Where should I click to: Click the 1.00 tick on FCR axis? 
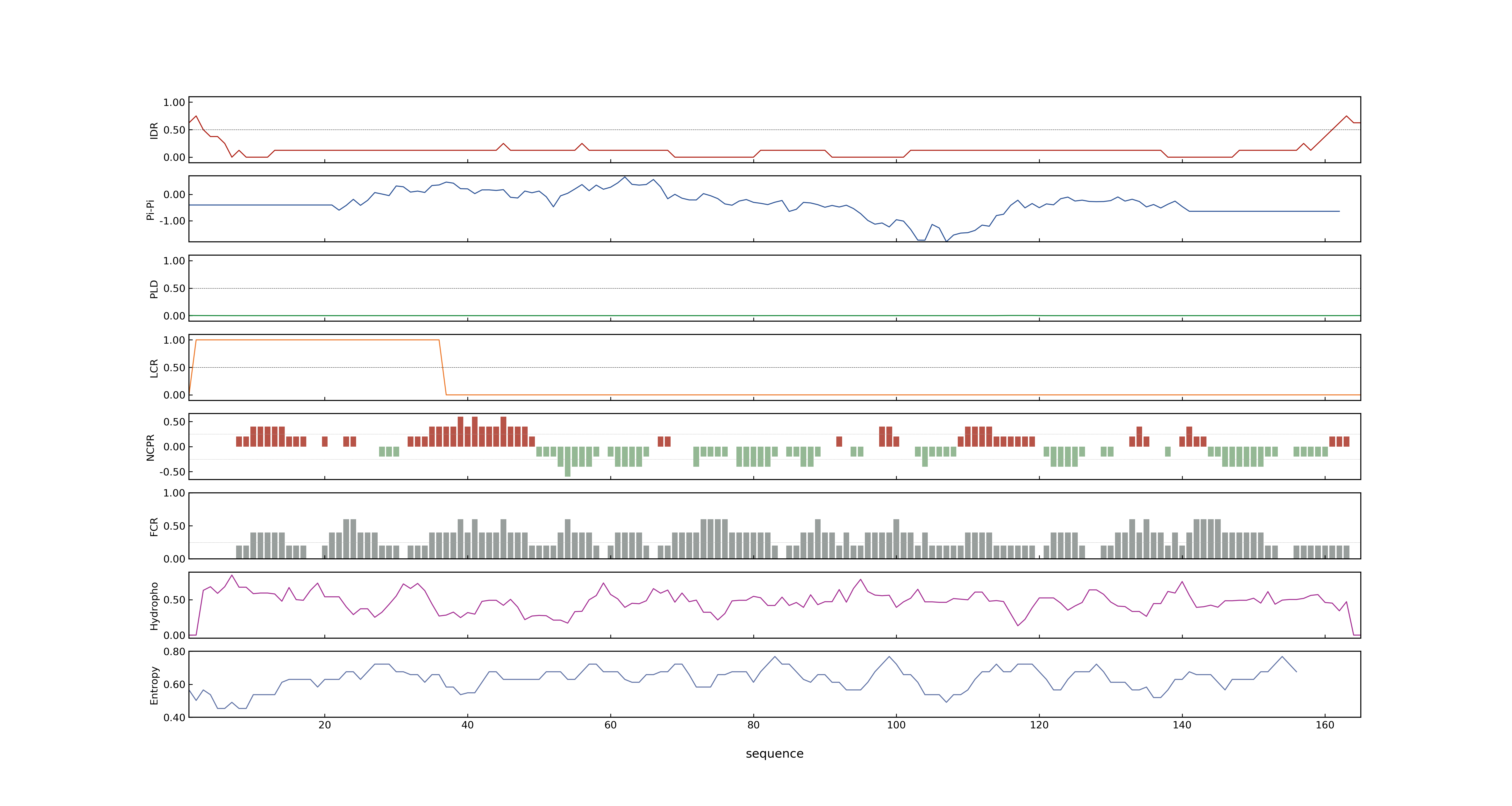[174, 493]
